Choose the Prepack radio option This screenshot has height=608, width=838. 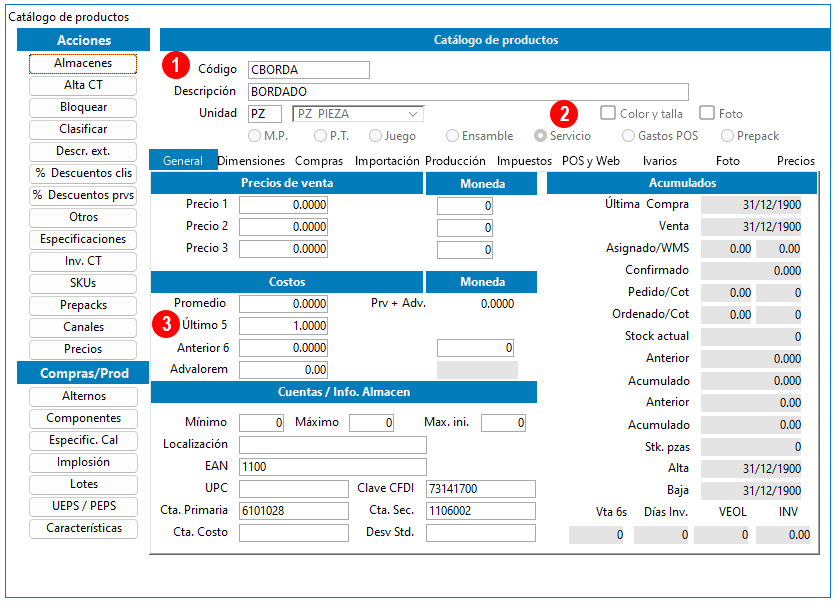pos(727,136)
